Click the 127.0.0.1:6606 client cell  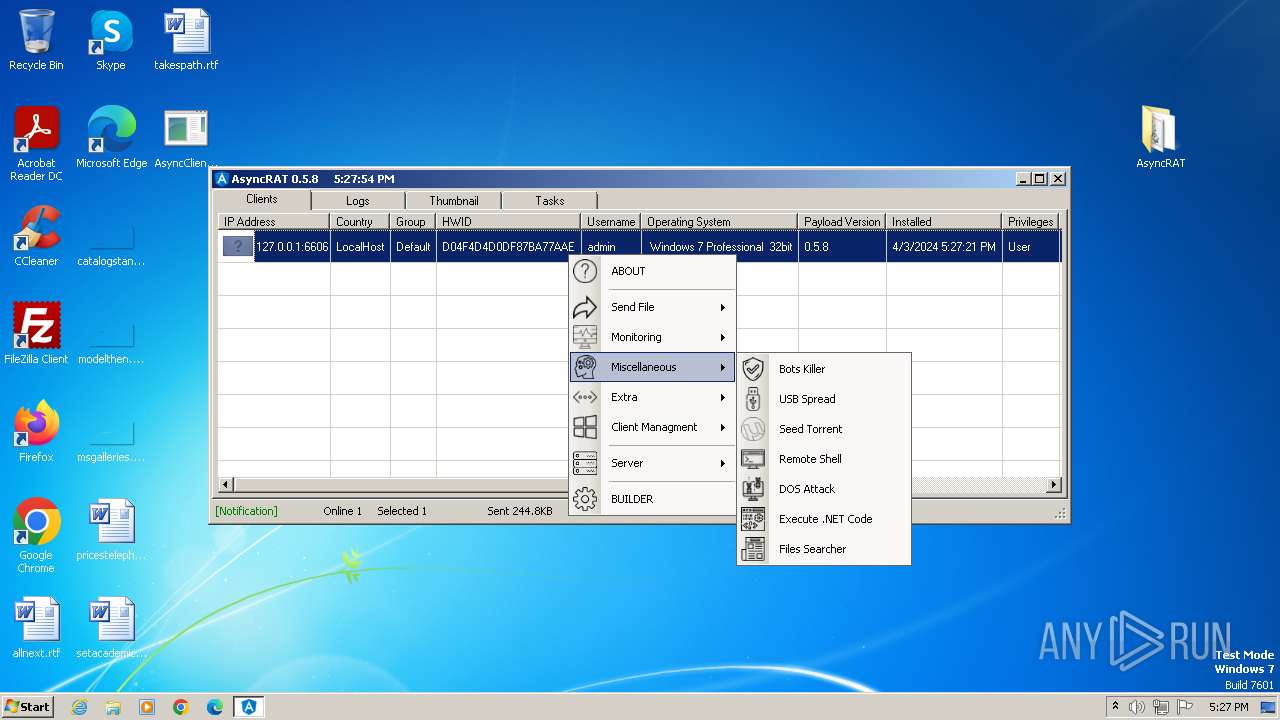click(x=291, y=247)
